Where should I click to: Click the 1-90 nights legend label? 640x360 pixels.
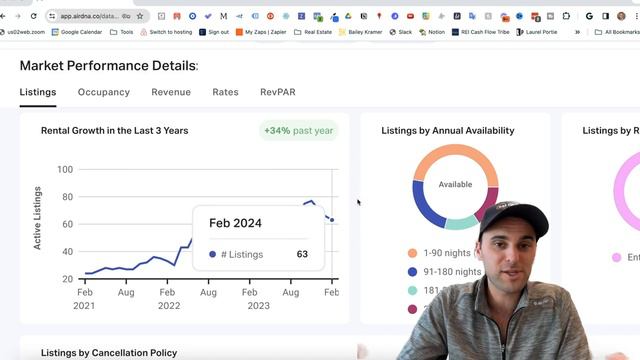click(447, 253)
